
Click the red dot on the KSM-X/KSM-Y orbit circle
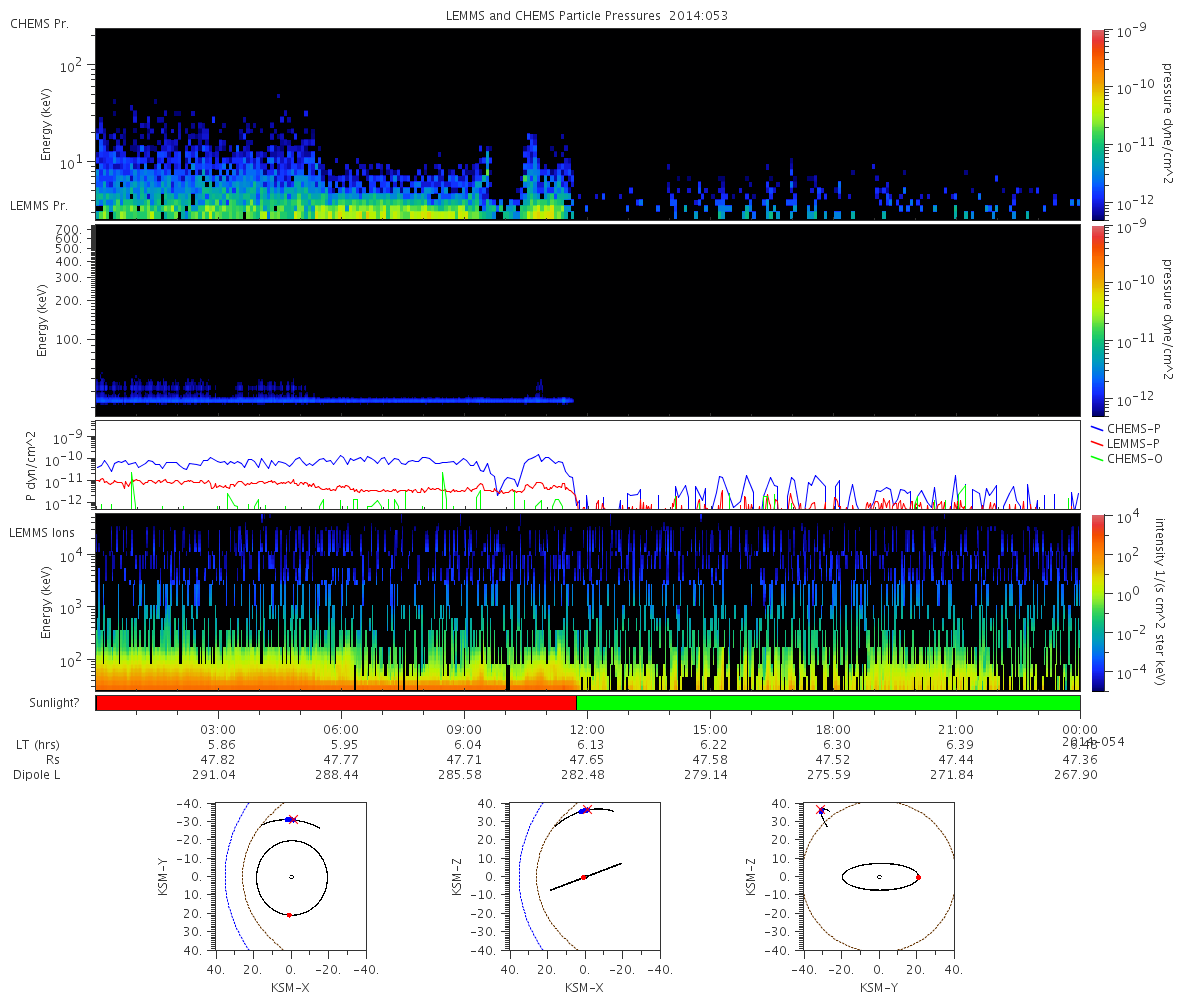tap(289, 915)
